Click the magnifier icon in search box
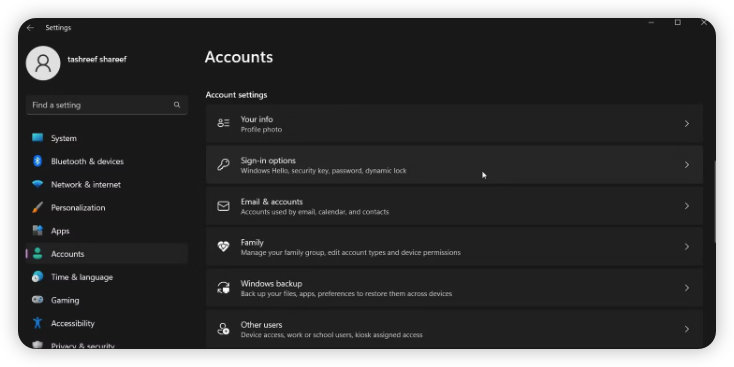 point(177,105)
